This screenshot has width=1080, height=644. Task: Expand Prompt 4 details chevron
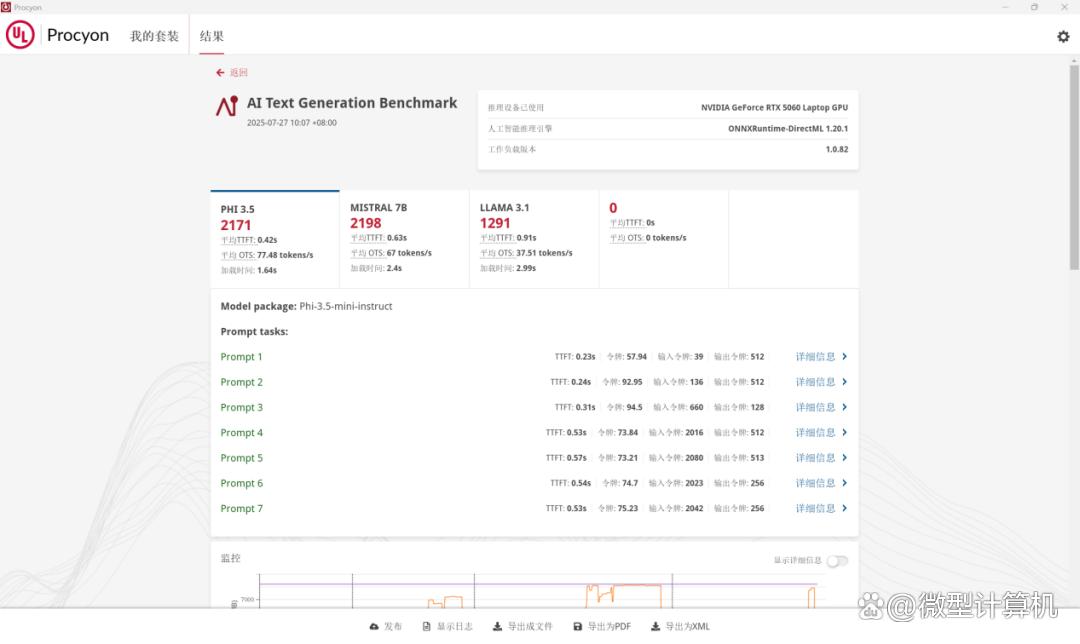pyautogui.click(x=845, y=433)
